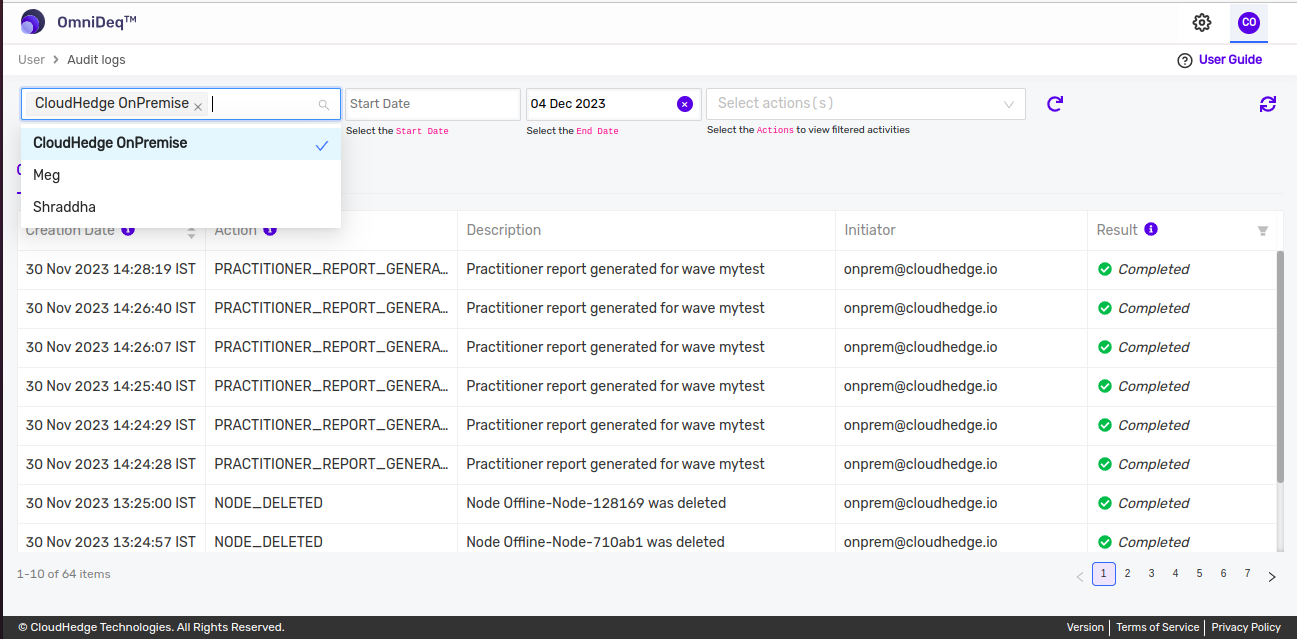The height and width of the screenshot is (639, 1297).
Task: Click Completed status icon in 13:24:57 row
Action: 1105,542
